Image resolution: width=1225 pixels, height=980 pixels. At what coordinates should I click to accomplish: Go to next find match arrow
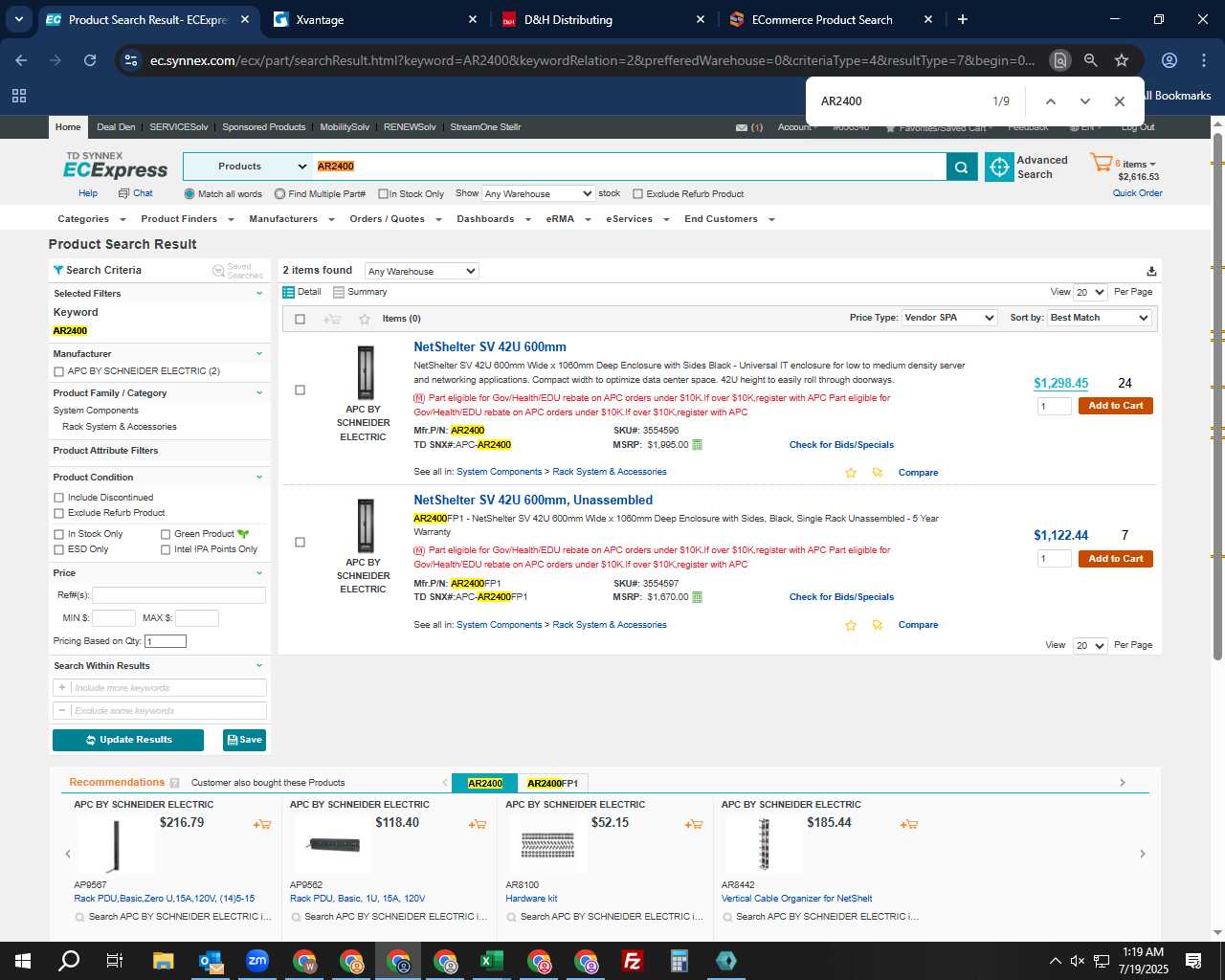pyautogui.click(x=1085, y=101)
